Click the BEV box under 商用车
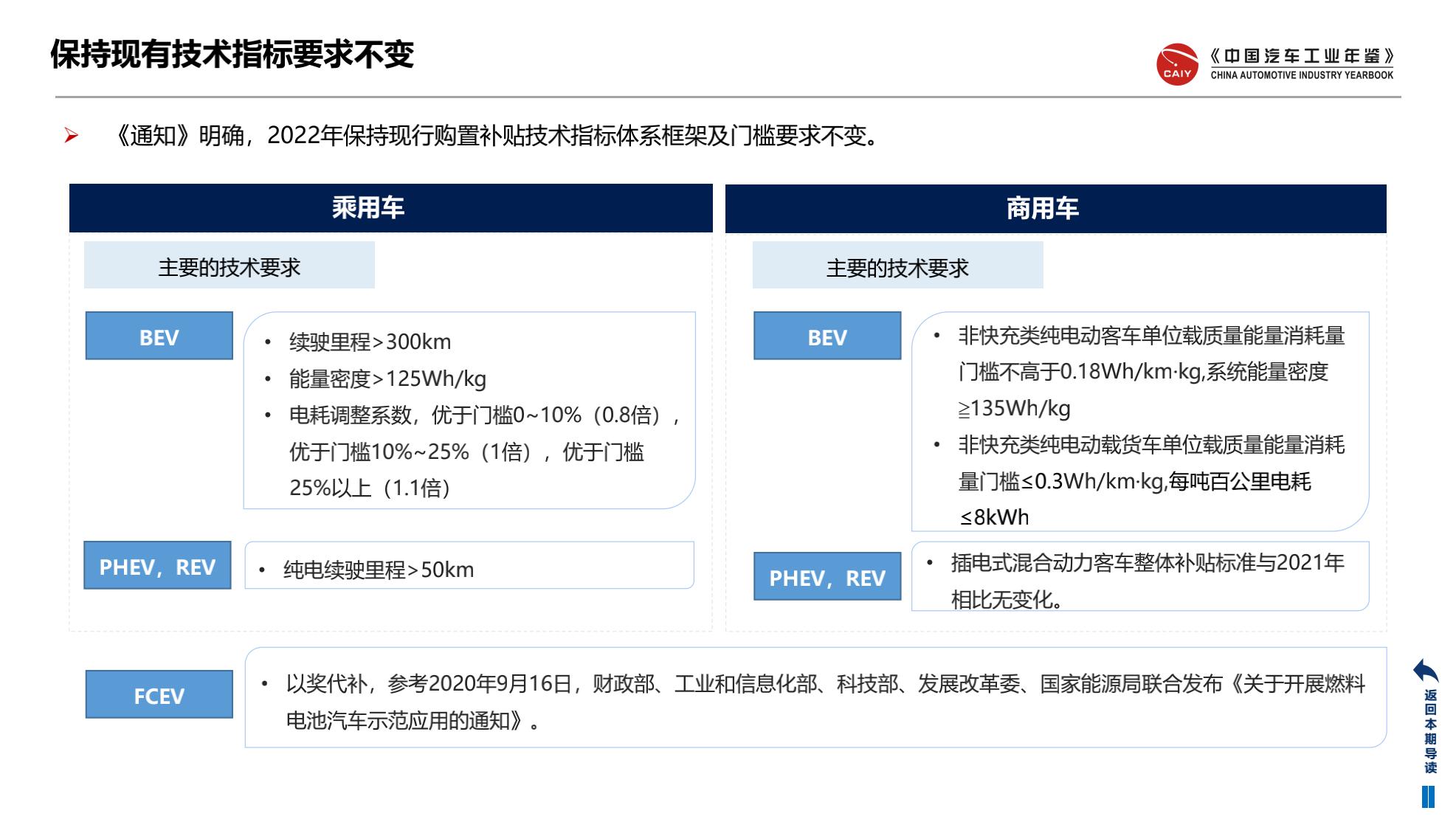 (827, 336)
